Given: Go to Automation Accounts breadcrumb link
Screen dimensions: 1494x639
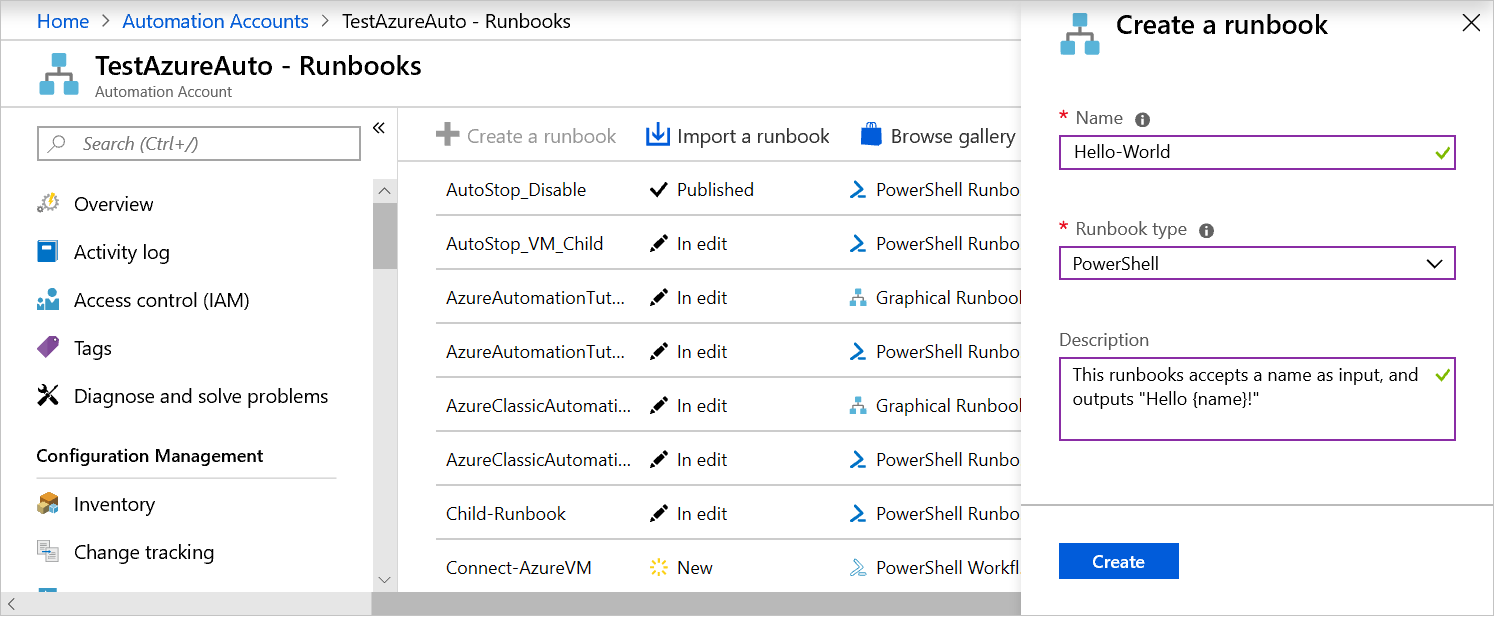Looking at the screenshot, I should [x=216, y=21].
